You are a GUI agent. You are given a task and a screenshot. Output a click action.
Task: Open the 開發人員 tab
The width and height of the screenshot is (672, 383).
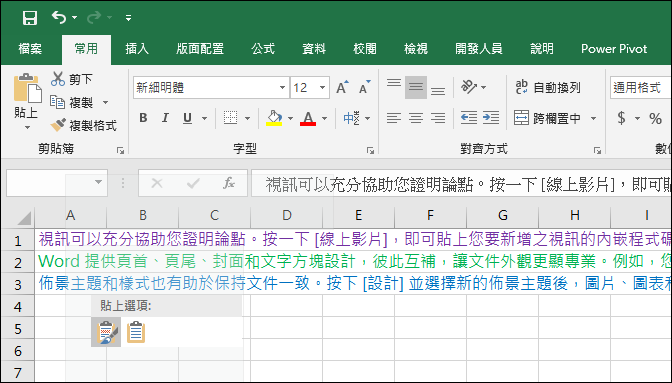(478, 49)
